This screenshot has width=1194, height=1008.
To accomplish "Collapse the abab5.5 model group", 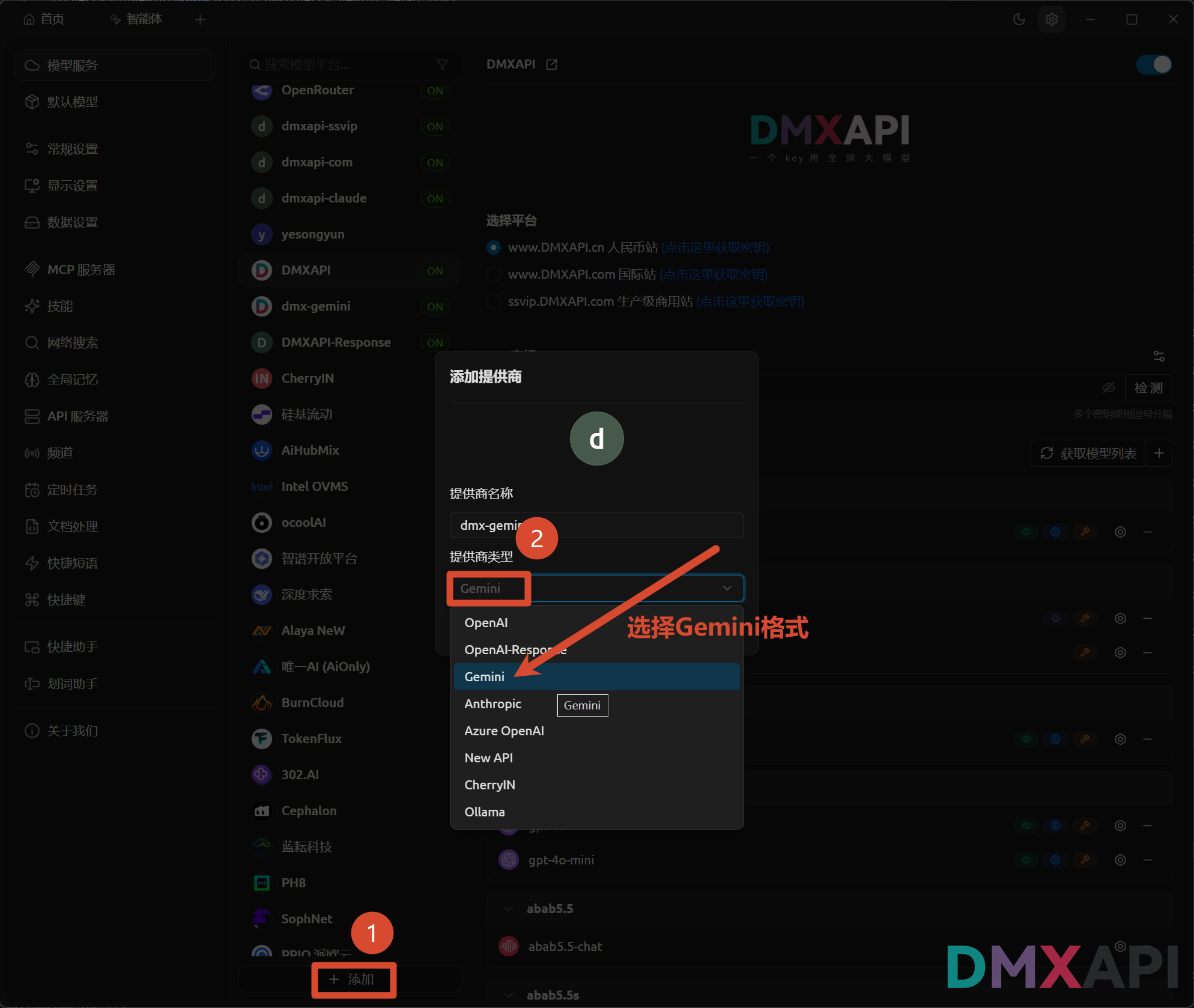I will [509, 908].
